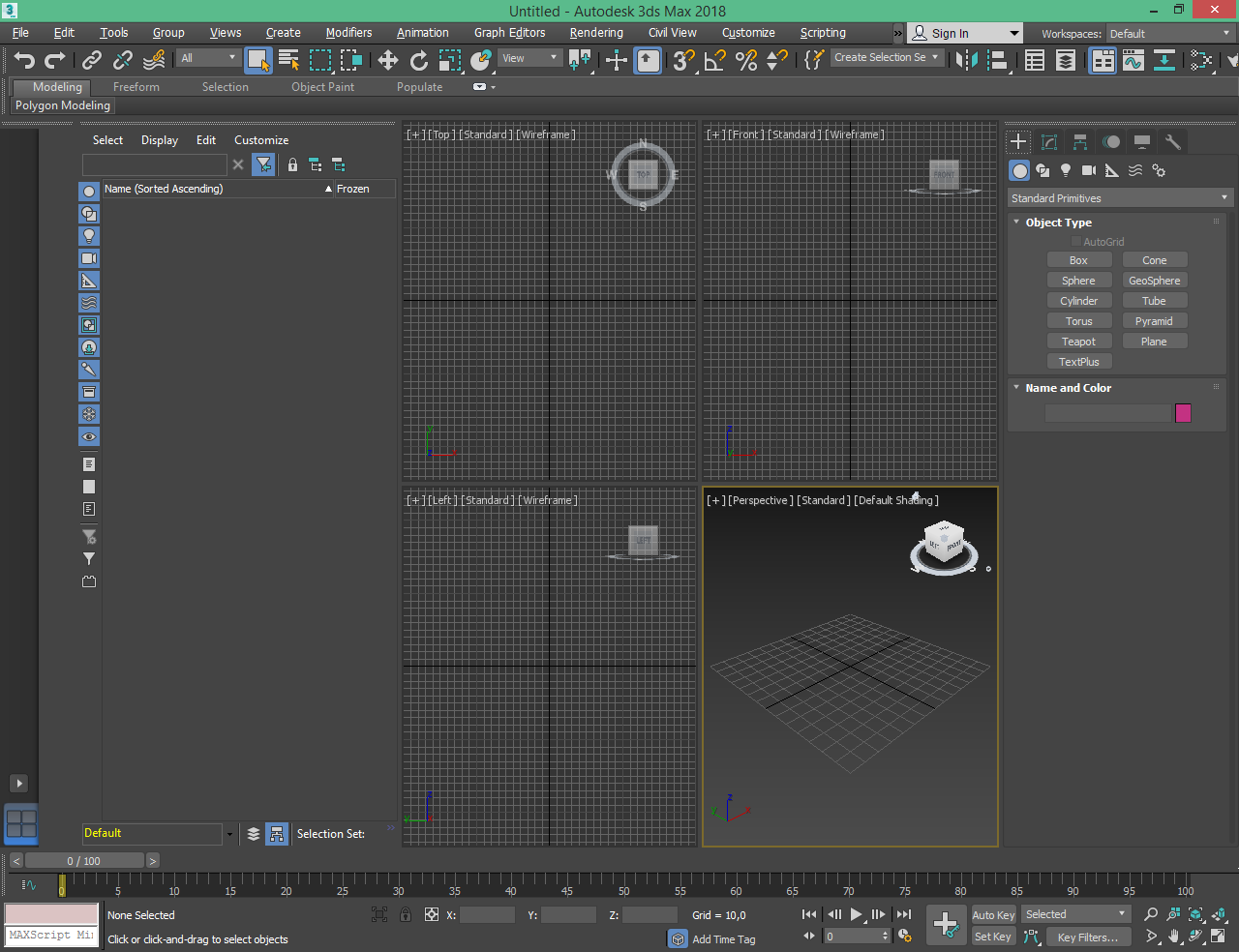
Task: Toggle Display Cameras filter in Scene Explorer
Action: pyautogui.click(x=89, y=258)
